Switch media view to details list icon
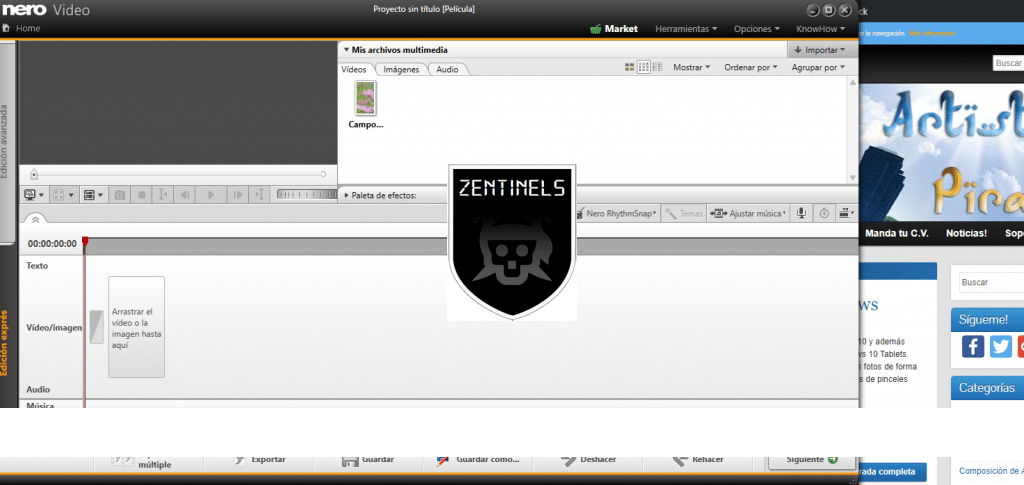1024x485 pixels. (658, 67)
